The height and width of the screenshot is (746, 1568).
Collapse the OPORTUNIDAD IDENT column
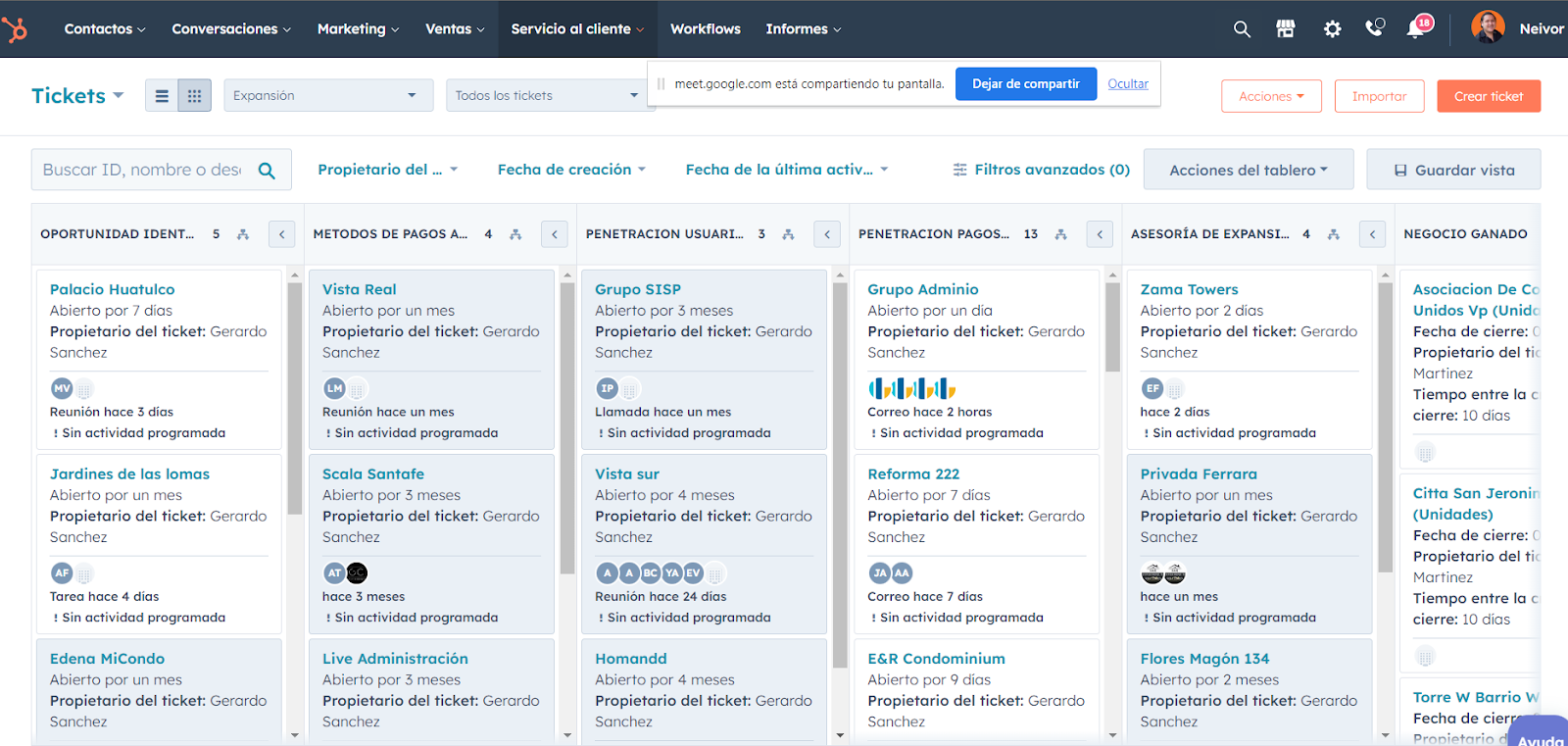pos(282,234)
